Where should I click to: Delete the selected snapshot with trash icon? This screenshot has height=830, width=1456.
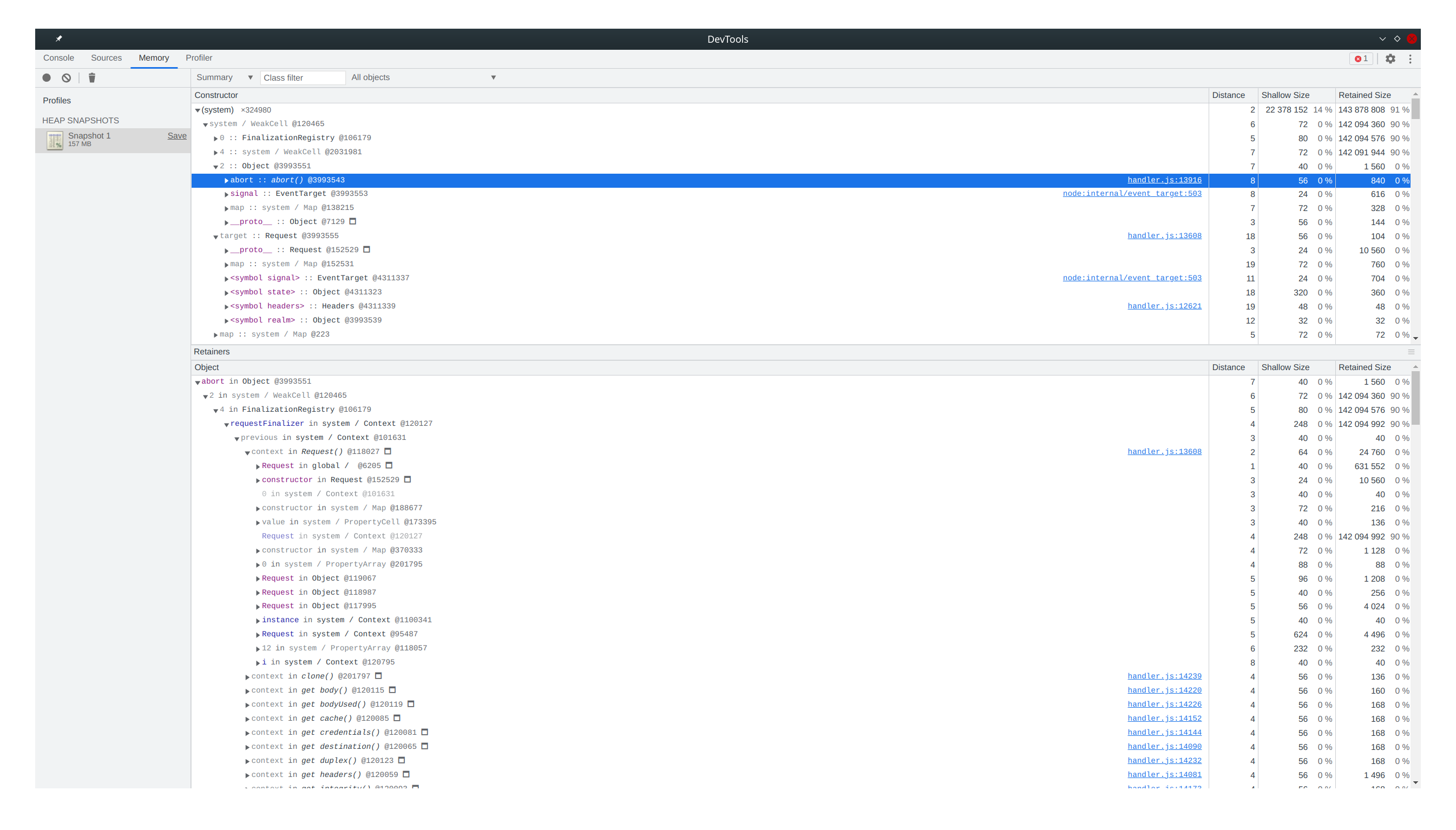(x=92, y=77)
